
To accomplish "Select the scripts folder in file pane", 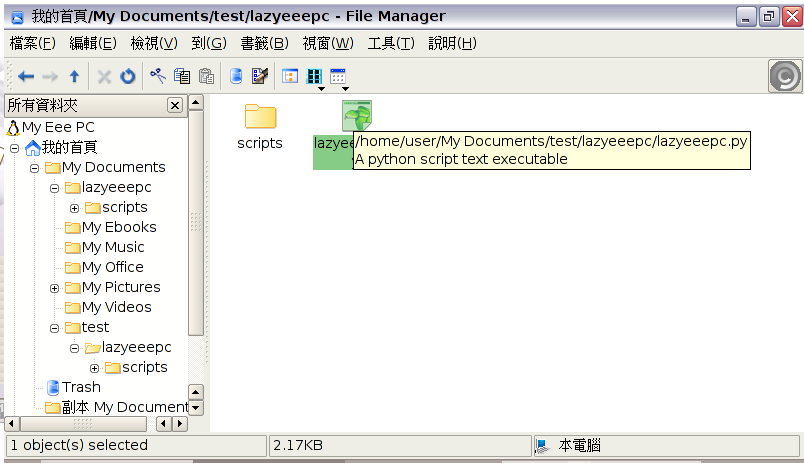I will pyautogui.click(x=260, y=127).
